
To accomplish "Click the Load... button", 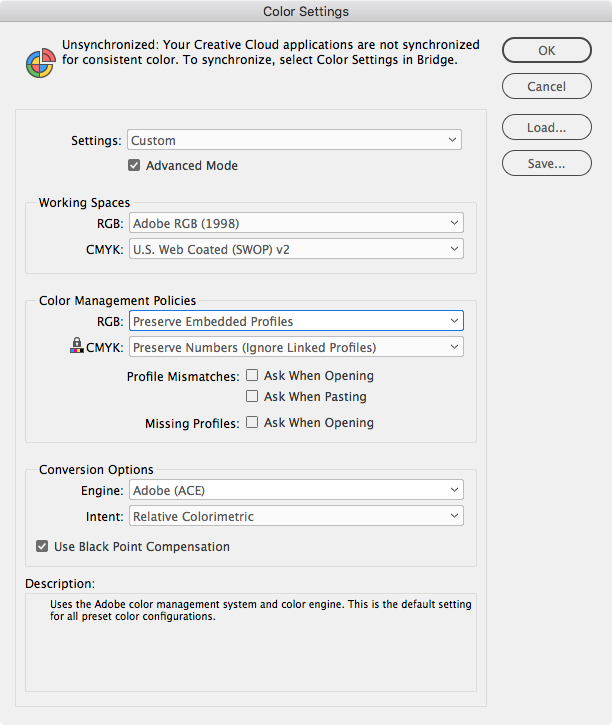I will point(546,127).
